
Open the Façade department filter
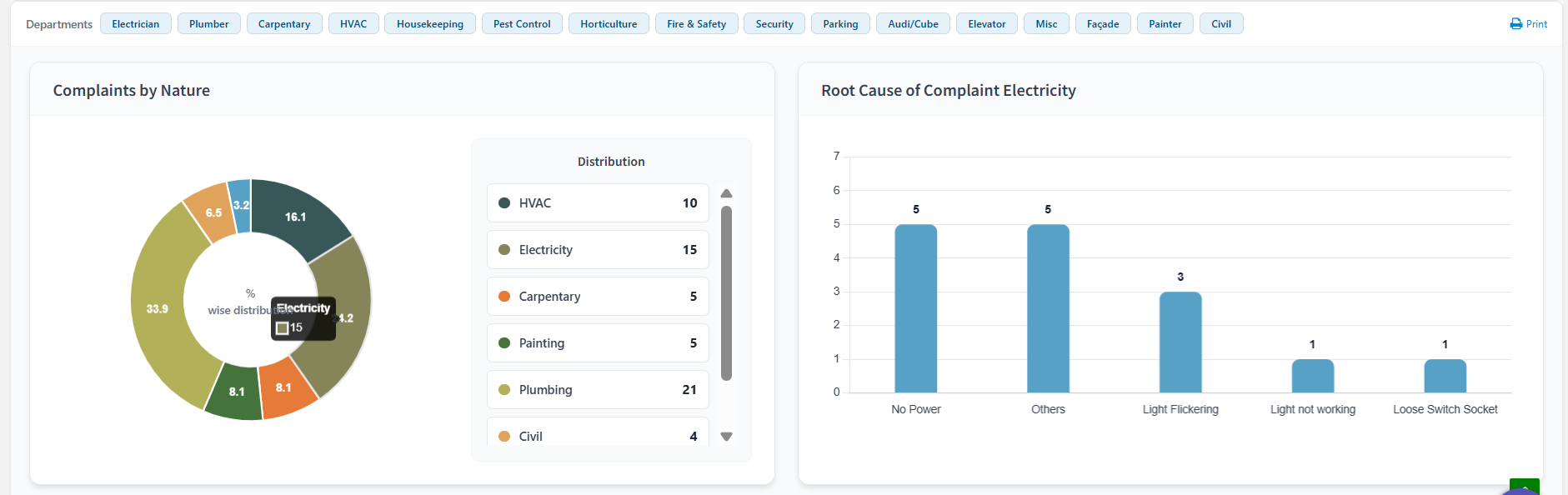pyautogui.click(x=1102, y=24)
